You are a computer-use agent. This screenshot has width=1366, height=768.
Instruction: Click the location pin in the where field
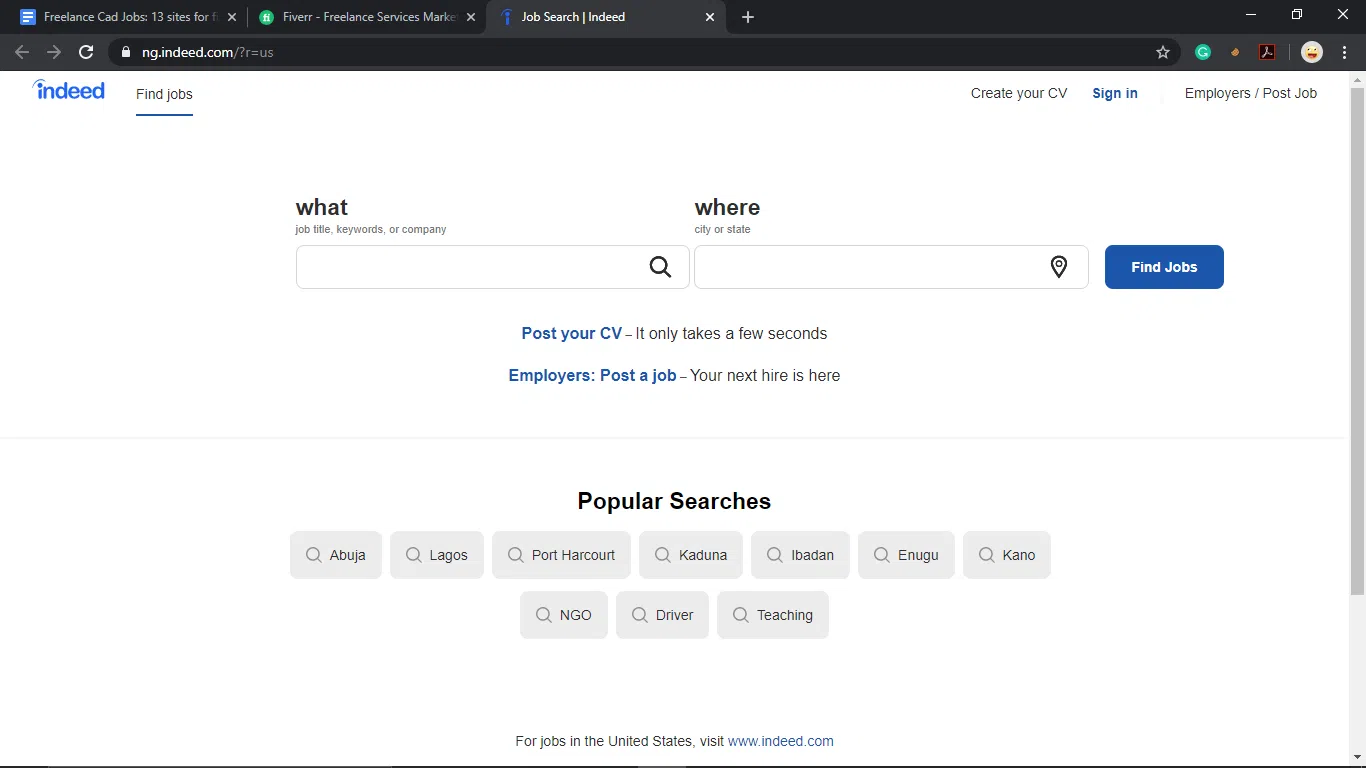point(1058,266)
